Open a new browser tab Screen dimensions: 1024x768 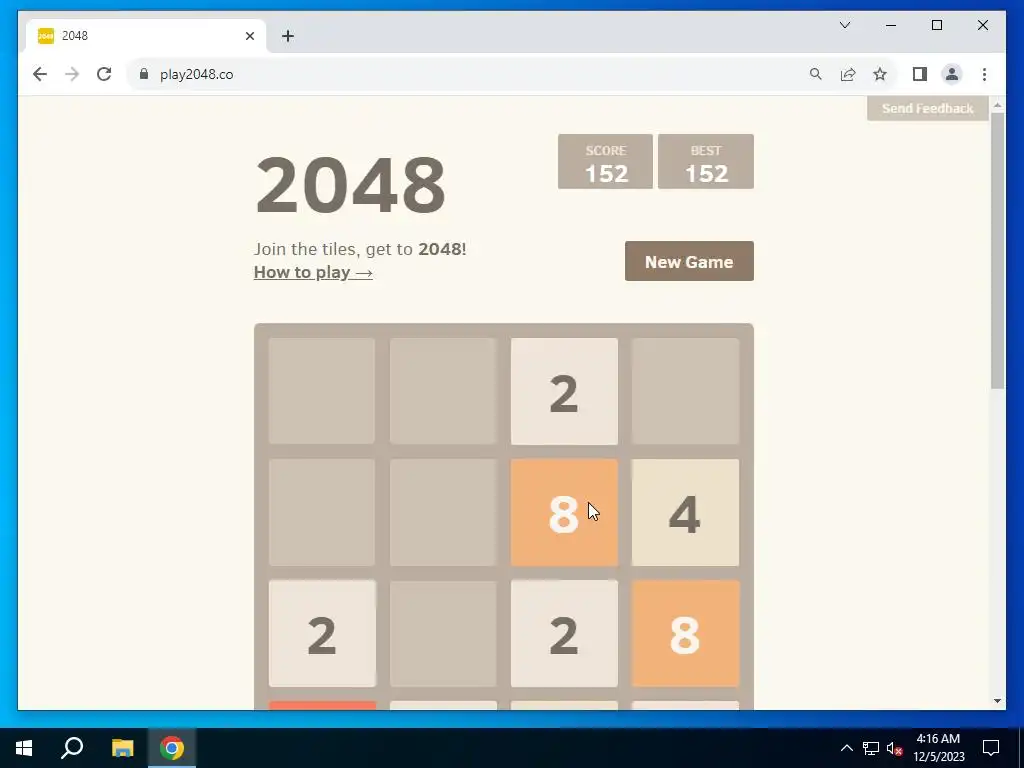click(288, 36)
